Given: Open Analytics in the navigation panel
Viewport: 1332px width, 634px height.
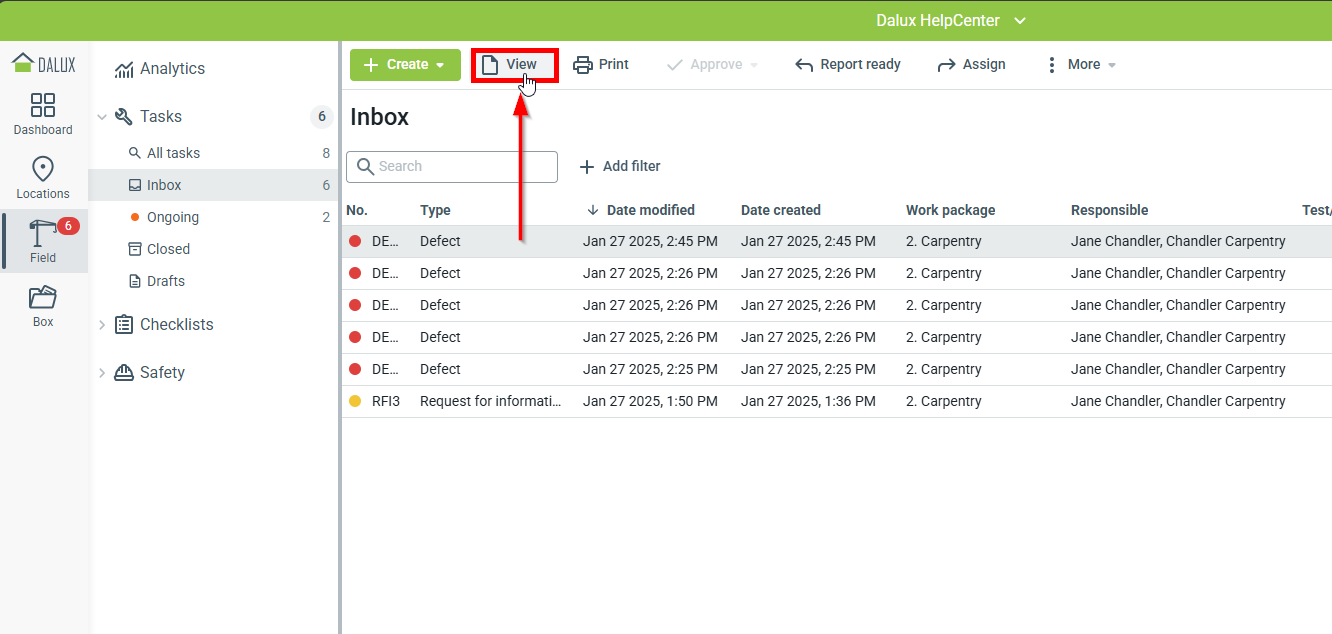Looking at the screenshot, I should 172,69.
